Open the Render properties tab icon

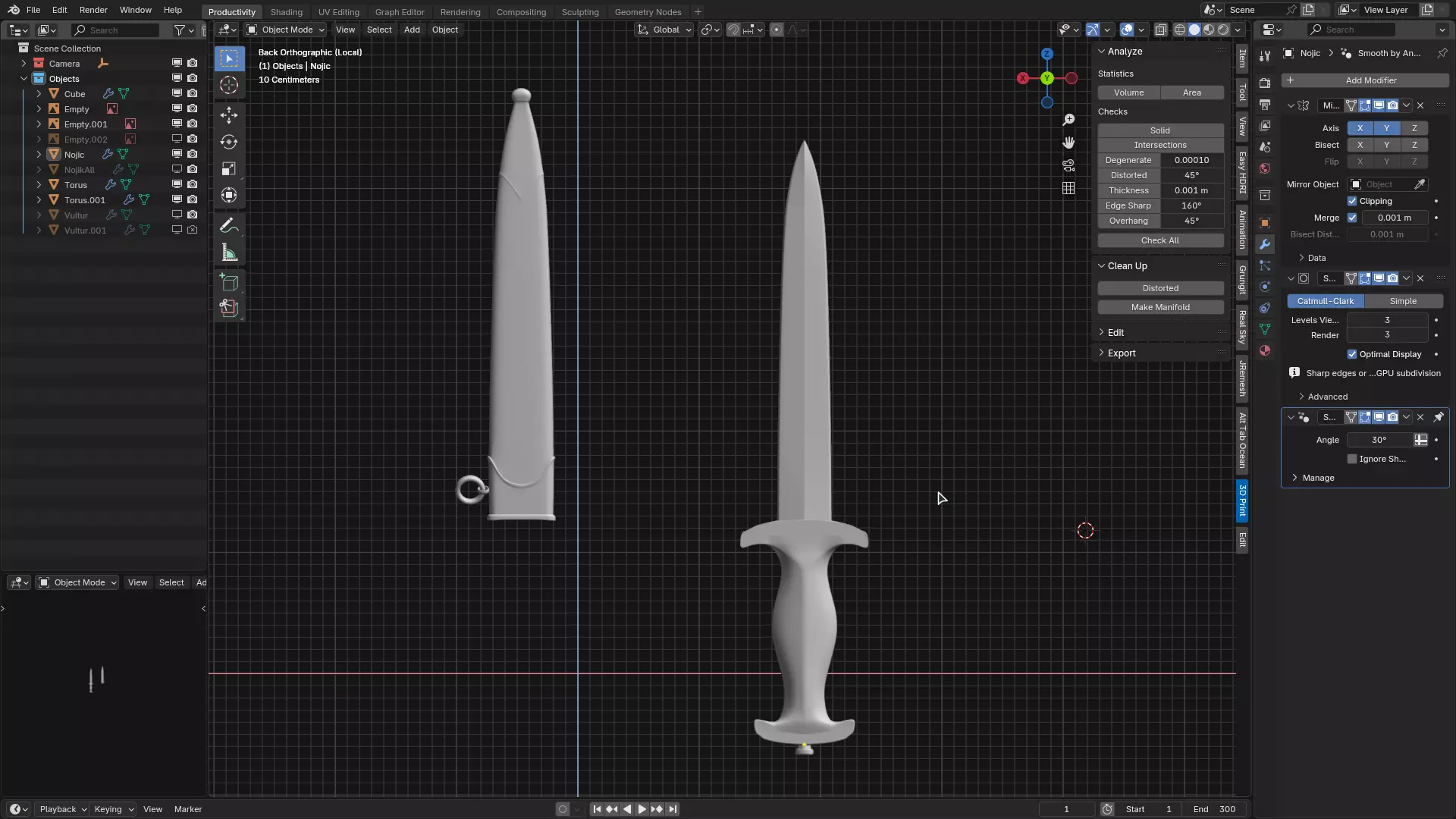pyautogui.click(x=1265, y=83)
